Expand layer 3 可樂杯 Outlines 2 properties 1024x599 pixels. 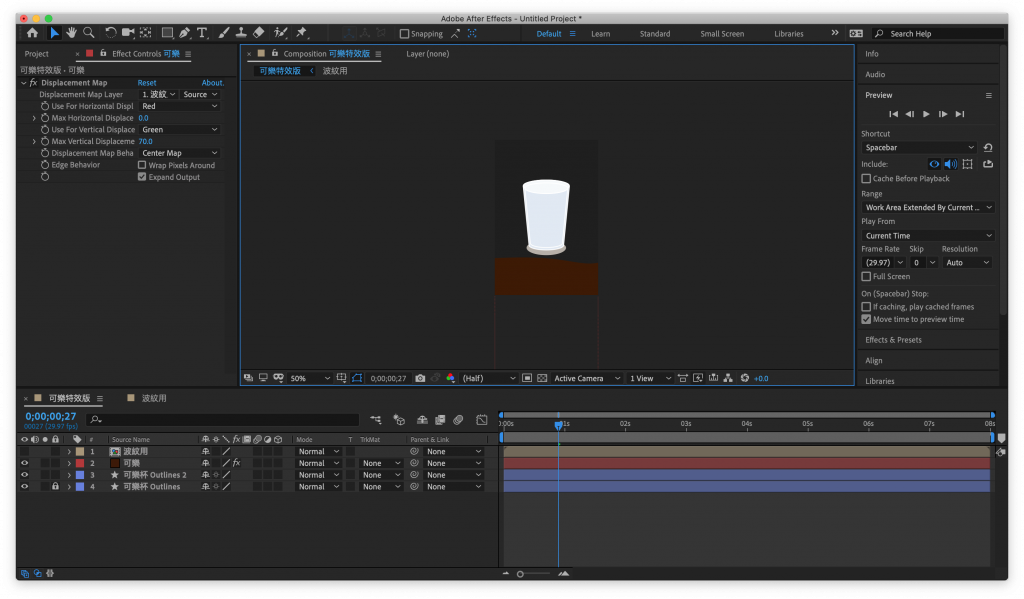[69, 475]
